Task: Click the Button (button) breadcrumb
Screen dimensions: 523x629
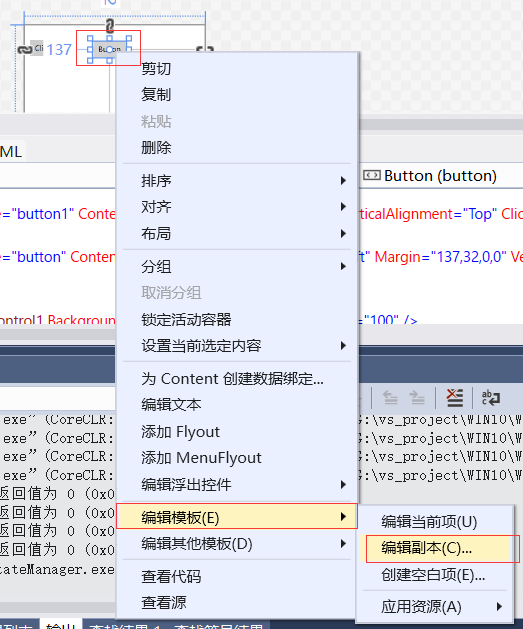Action: tap(430, 176)
